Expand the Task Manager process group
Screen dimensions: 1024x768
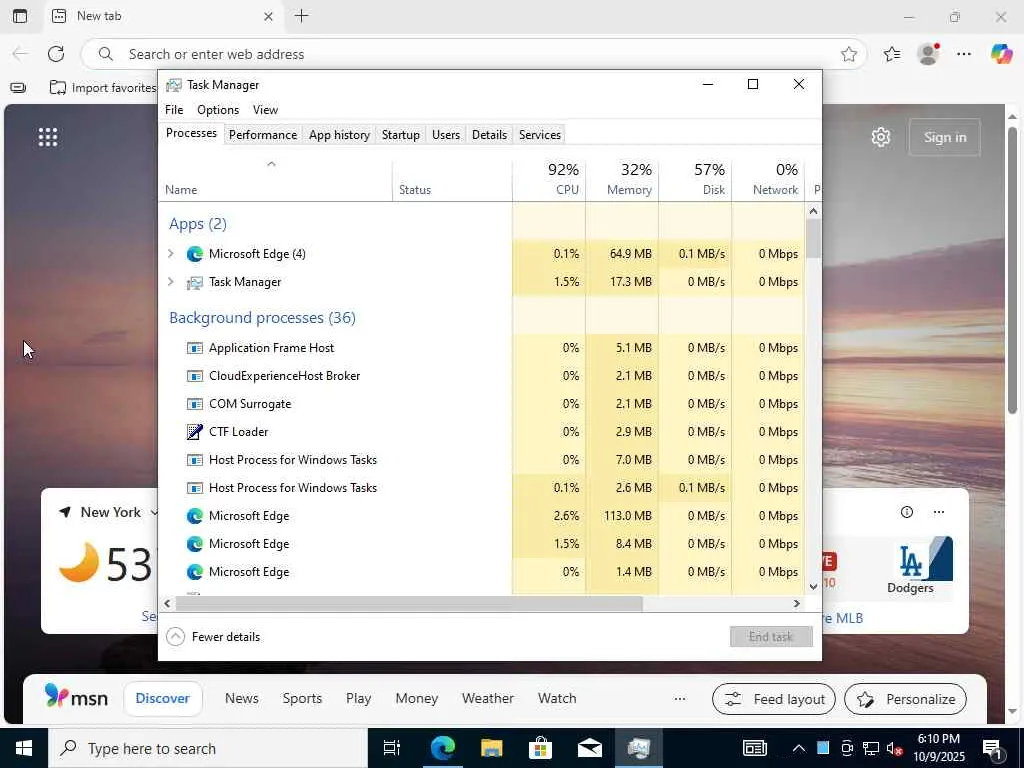point(171,281)
